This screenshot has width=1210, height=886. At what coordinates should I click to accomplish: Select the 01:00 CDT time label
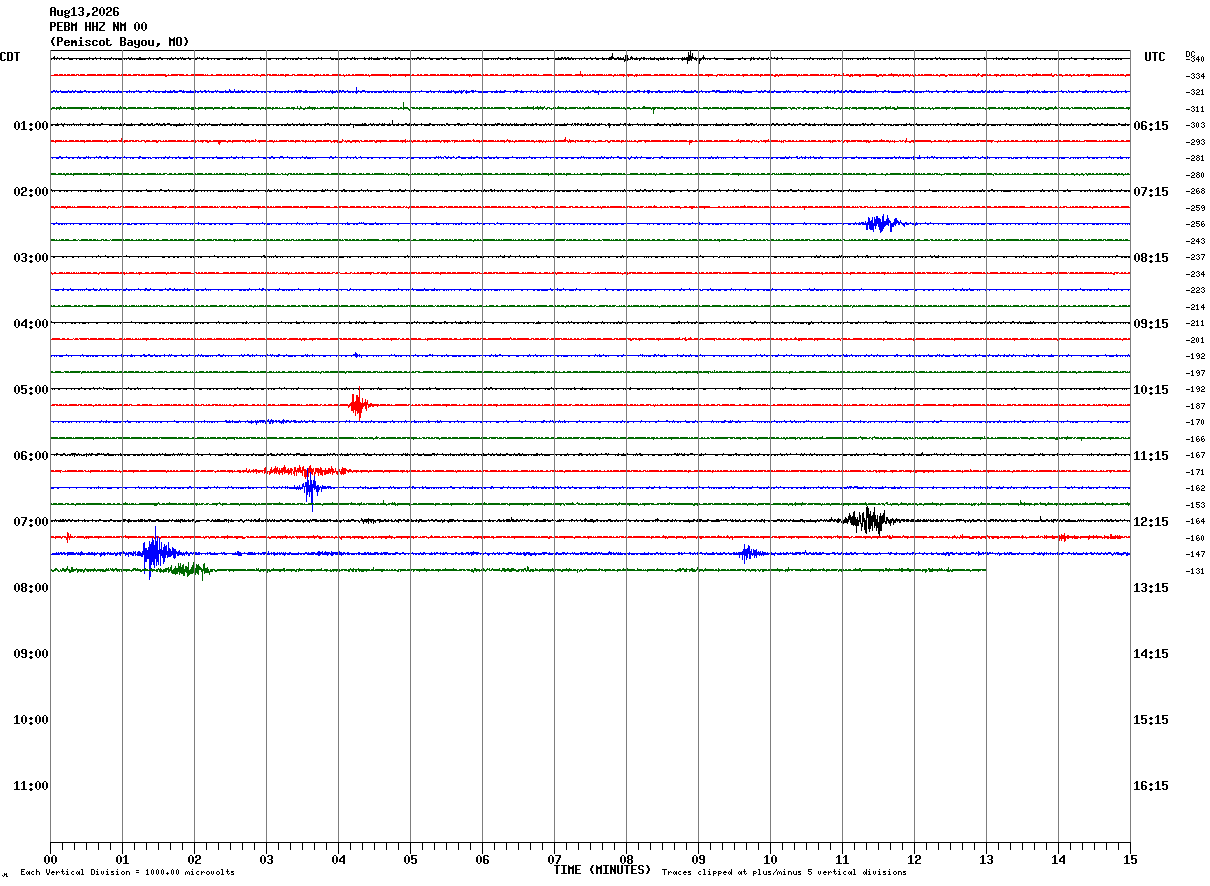click(31, 126)
